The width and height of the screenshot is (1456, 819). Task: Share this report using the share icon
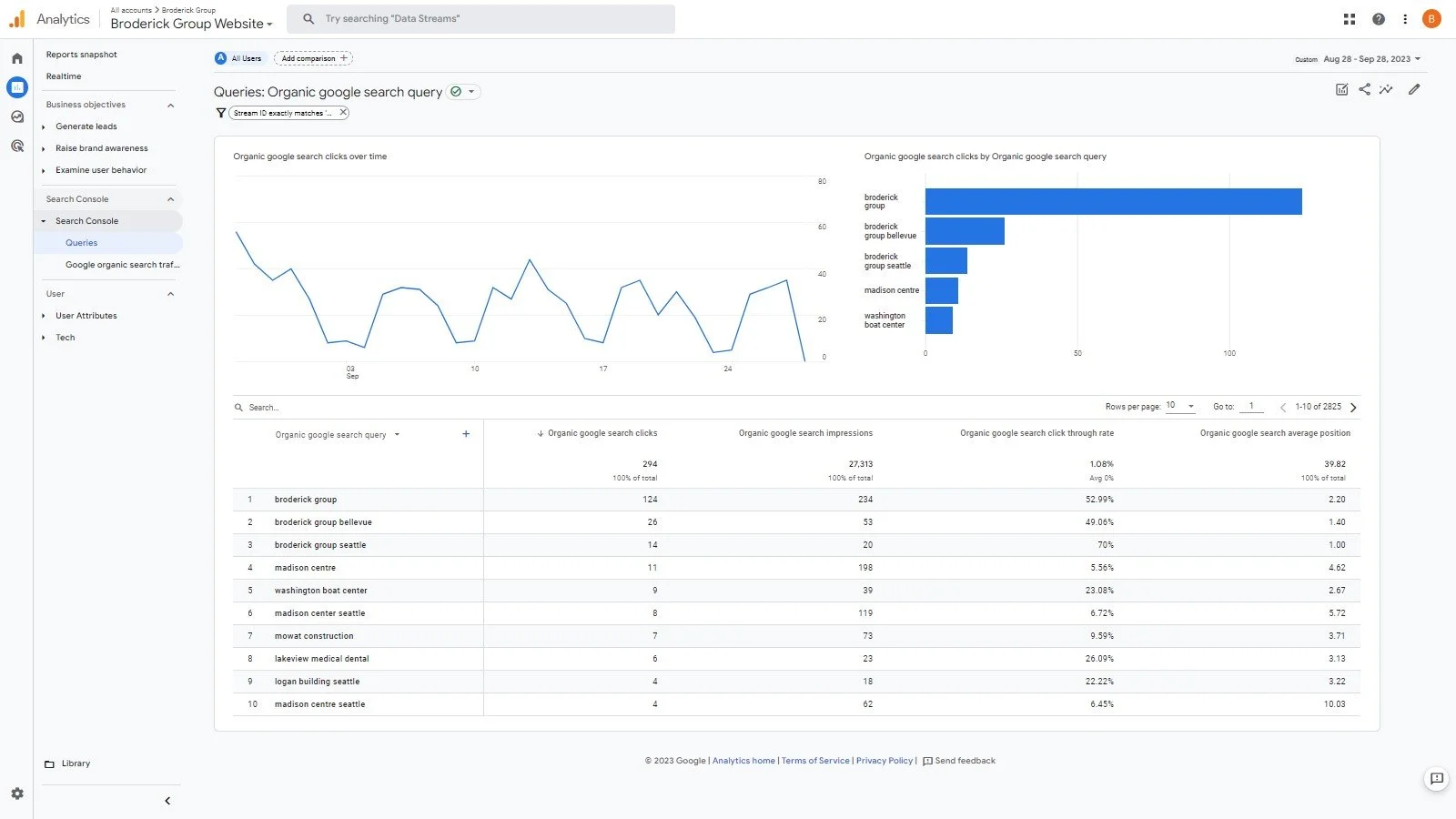pos(1364,89)
